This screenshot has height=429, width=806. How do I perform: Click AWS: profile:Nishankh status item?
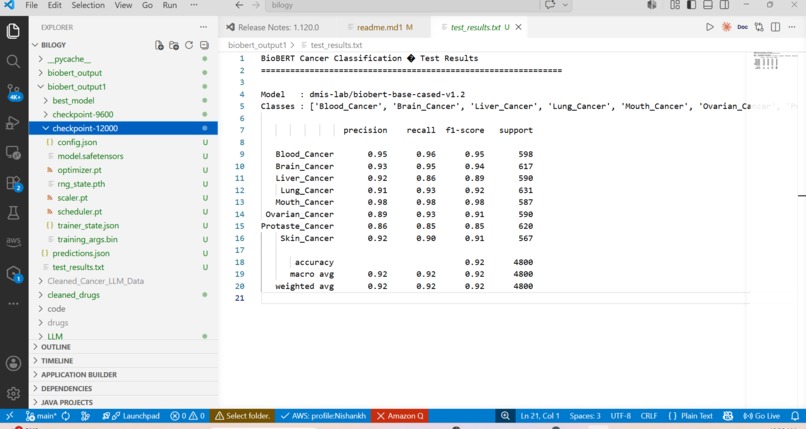pyautogui.click(x=323, y=416)
